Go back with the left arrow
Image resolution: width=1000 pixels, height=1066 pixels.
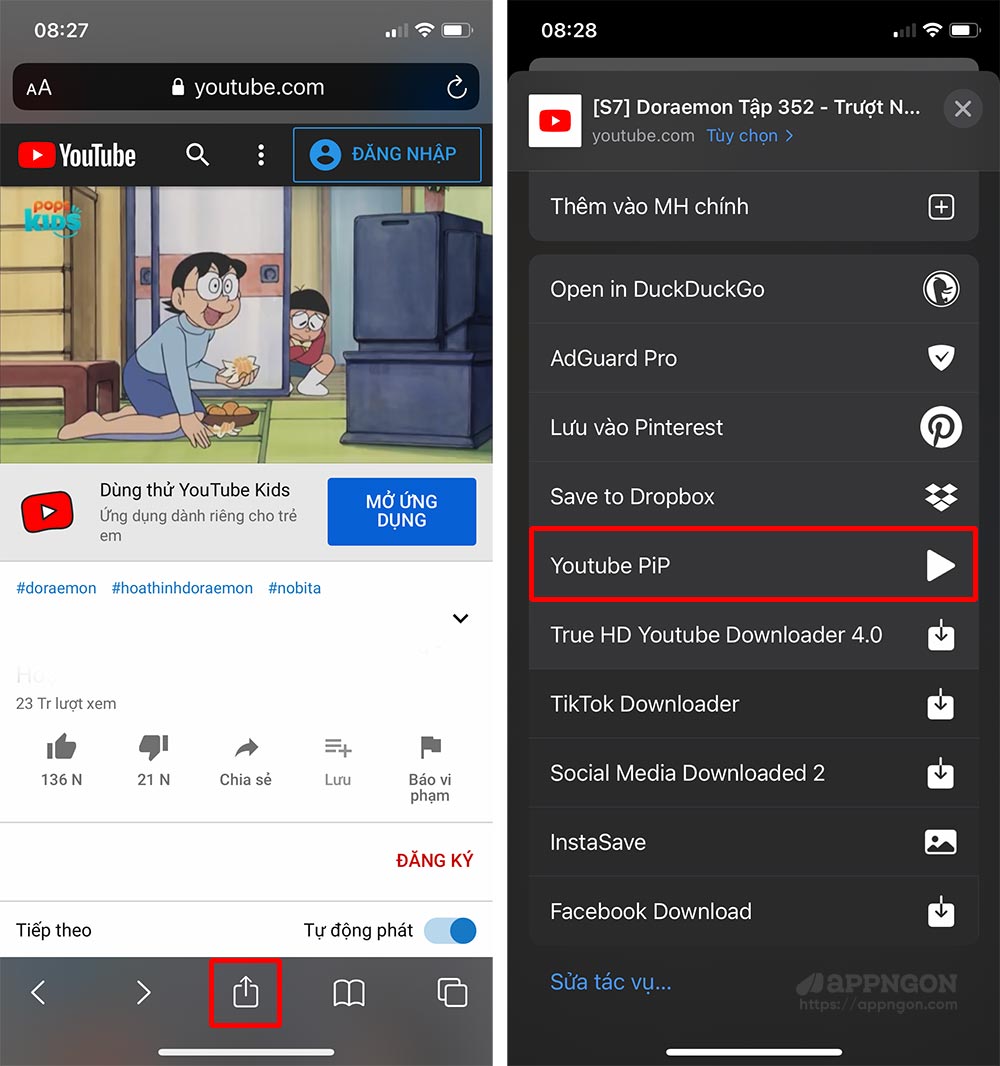coord(39,993)
